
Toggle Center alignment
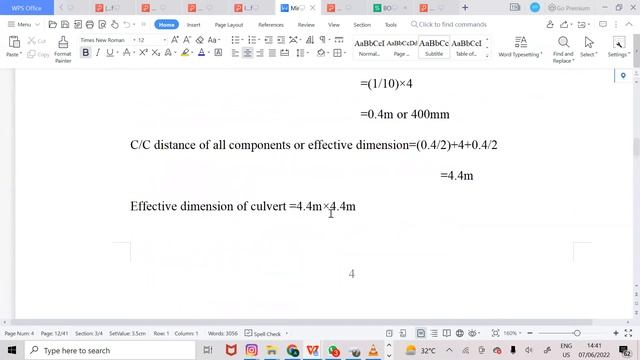pyautogui.click(x=247, y=53)
